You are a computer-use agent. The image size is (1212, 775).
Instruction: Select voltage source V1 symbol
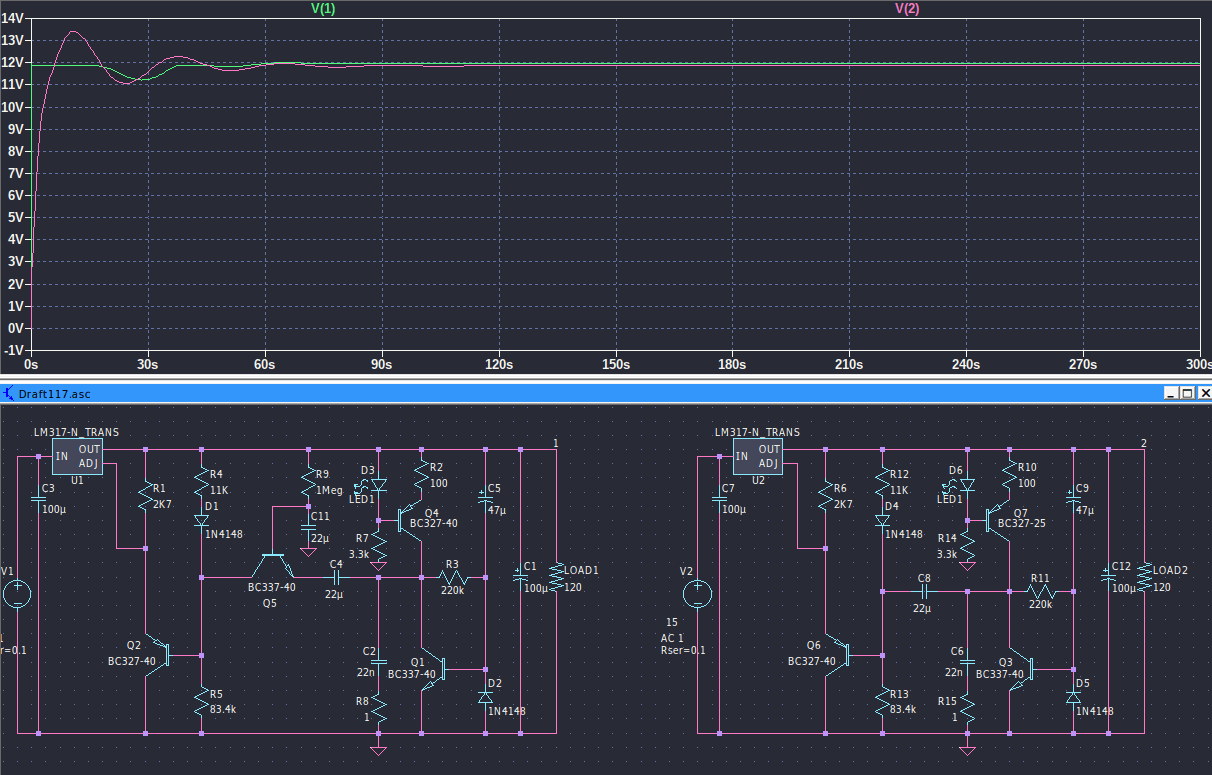17,596
